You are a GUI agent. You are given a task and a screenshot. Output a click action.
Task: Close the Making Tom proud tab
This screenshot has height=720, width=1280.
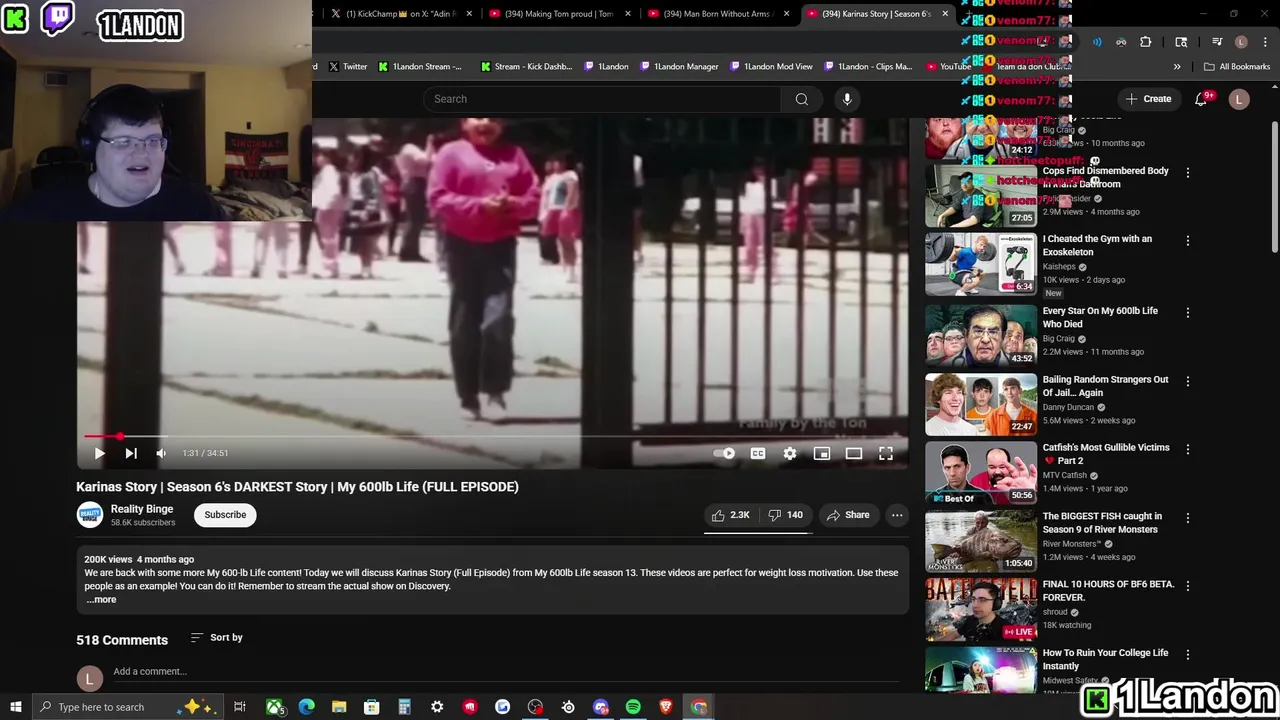tap(628, 14)
